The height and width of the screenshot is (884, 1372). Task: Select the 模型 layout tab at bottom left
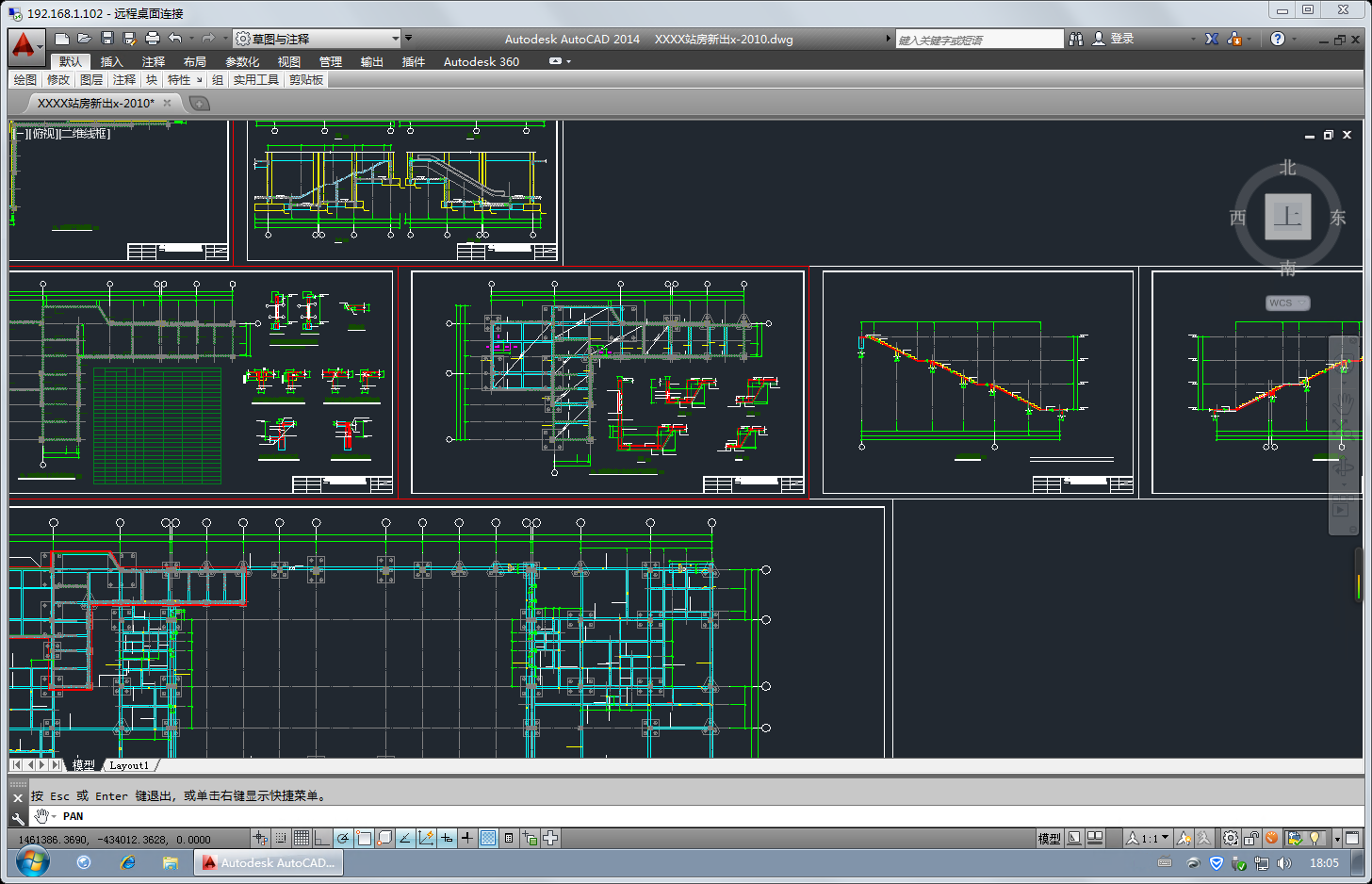(x=83, y=765)
